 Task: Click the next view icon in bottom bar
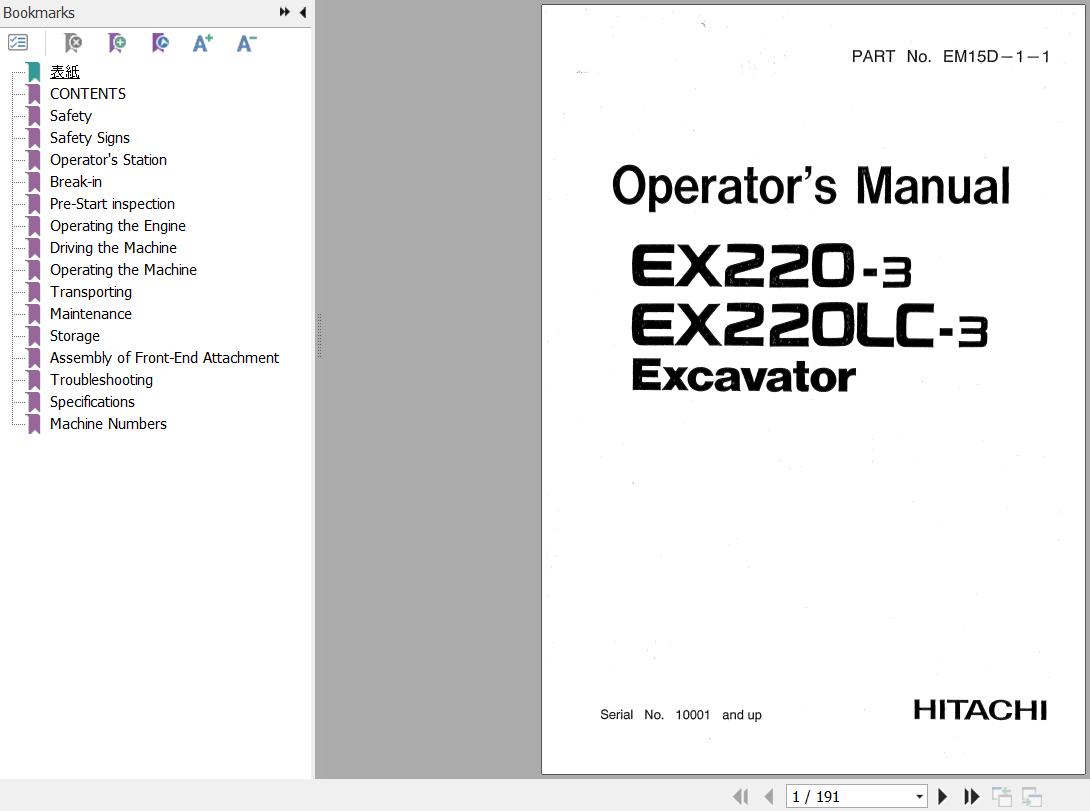(1032, 796)
